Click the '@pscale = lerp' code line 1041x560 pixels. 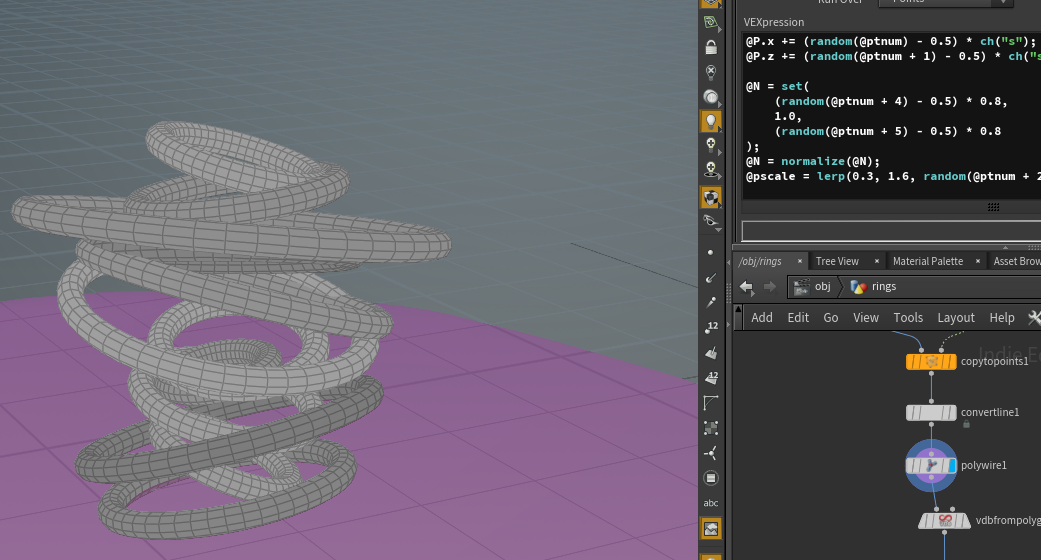pos(893,177)
